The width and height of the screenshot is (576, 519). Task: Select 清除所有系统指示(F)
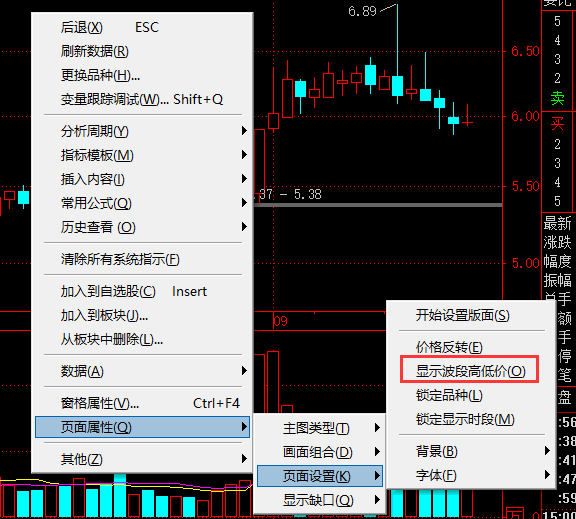pyautogui.click(x=143, y=259)
